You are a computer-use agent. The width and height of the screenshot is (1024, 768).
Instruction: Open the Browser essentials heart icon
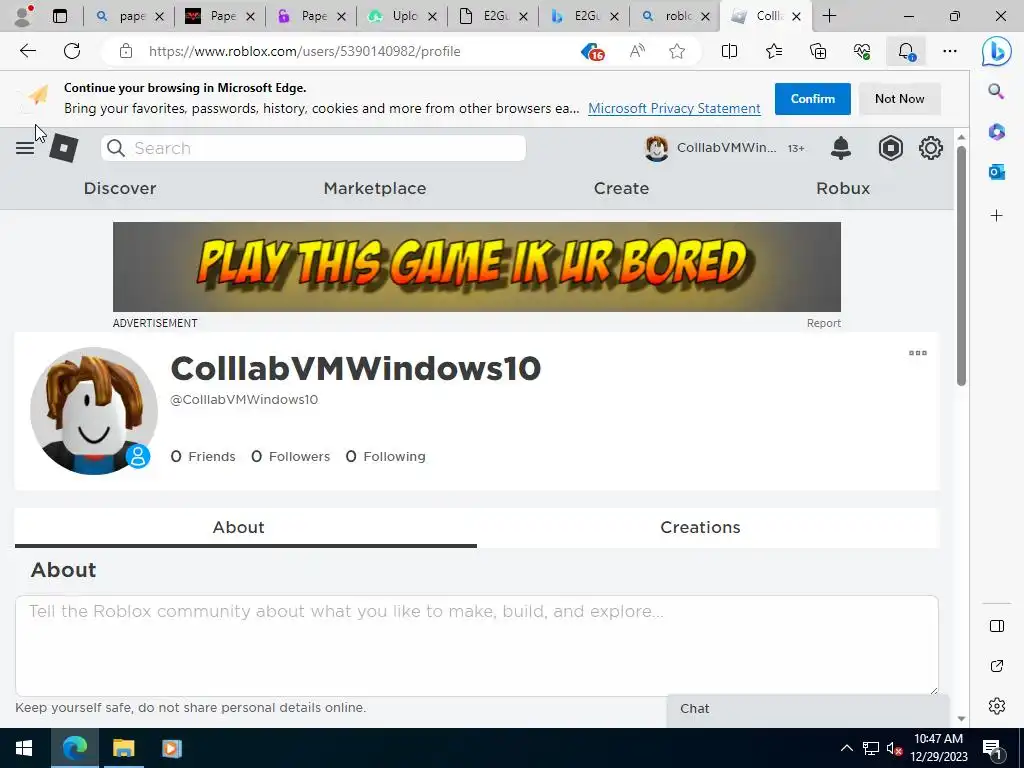point(862,51)
